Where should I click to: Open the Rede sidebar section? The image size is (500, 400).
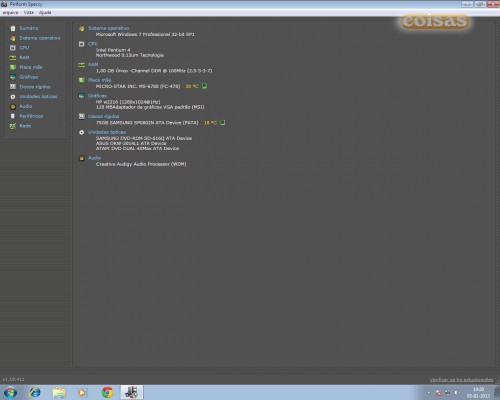pyautogui.click(x=25, y=126)
